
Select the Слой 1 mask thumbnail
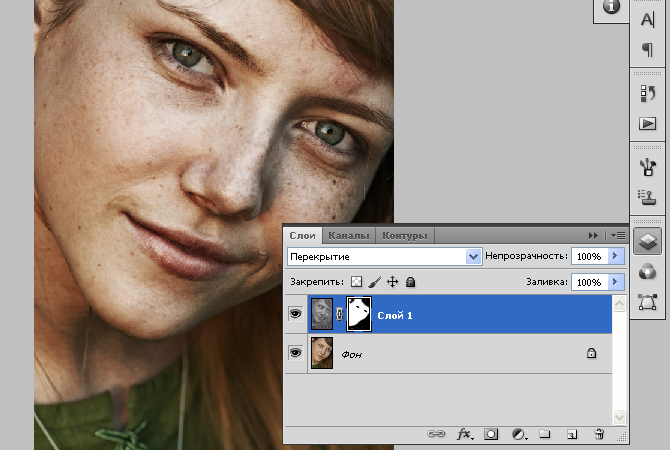tap(359, 314)
